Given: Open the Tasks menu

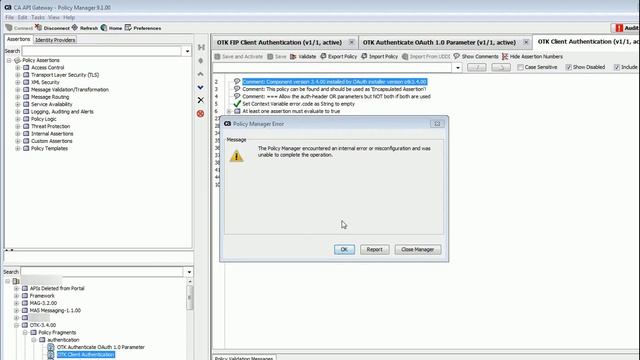Looking at the screenshot, I should (x=38, y=18).
